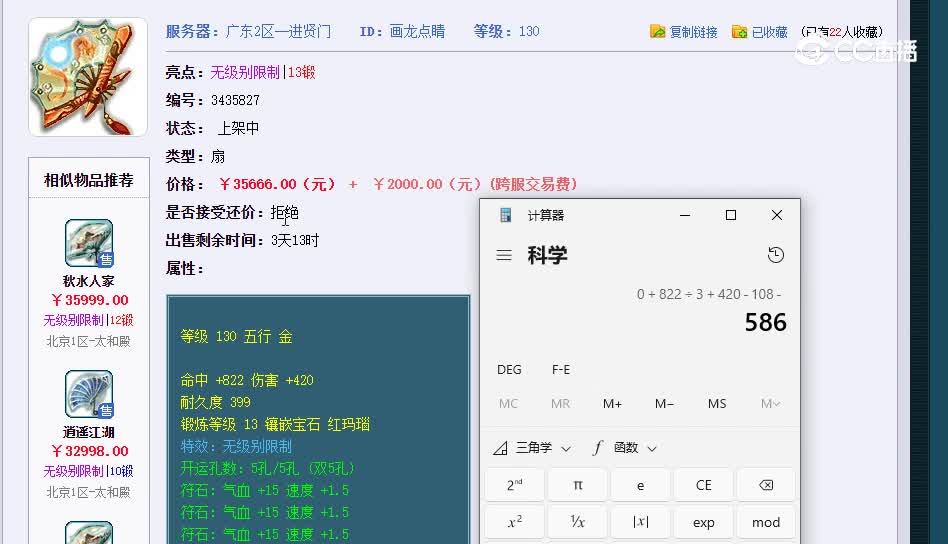Click the 科学 mode title
The image size is (948, 544).
pos(547,255)
